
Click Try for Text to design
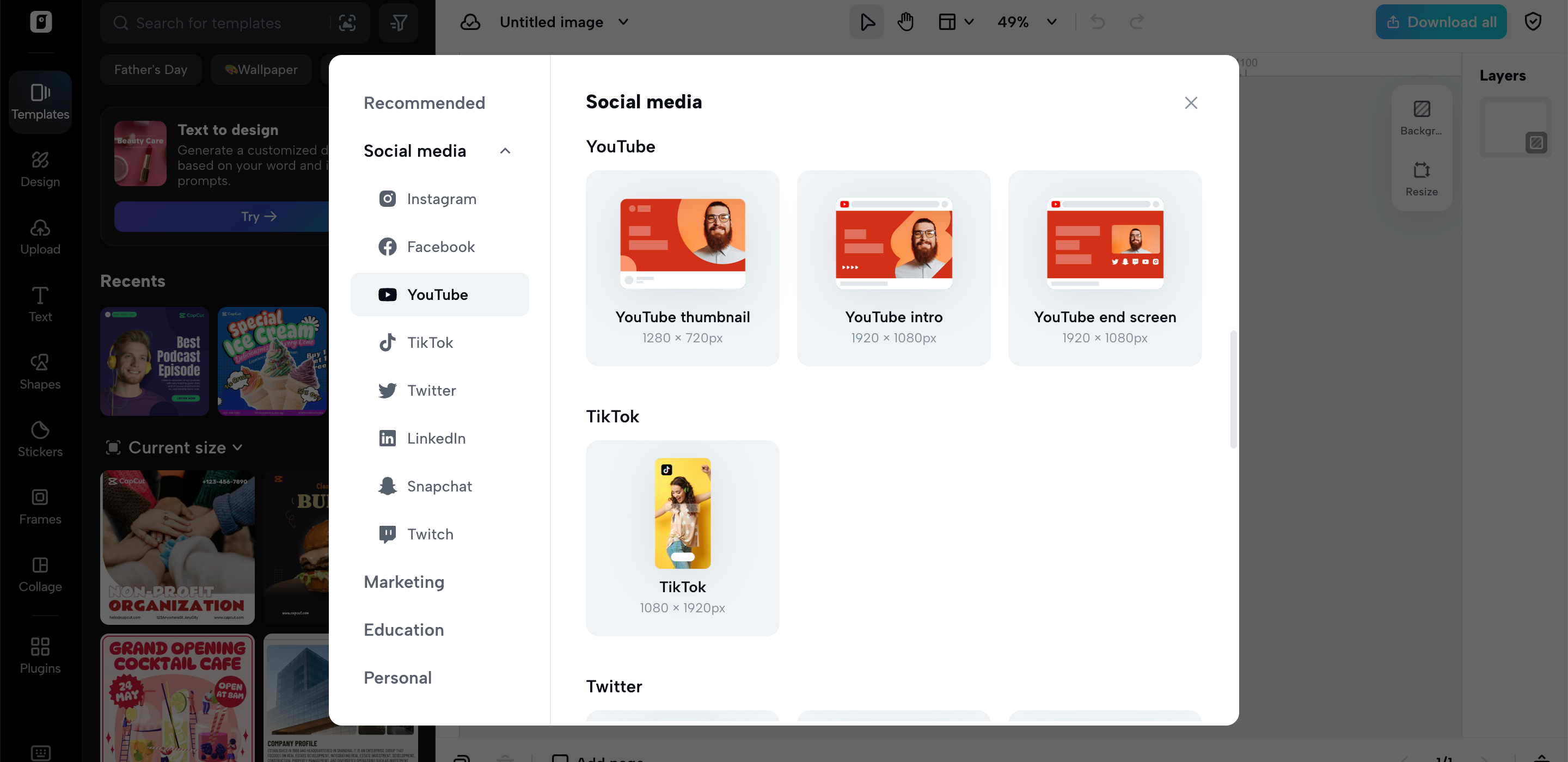coord(258,216)
